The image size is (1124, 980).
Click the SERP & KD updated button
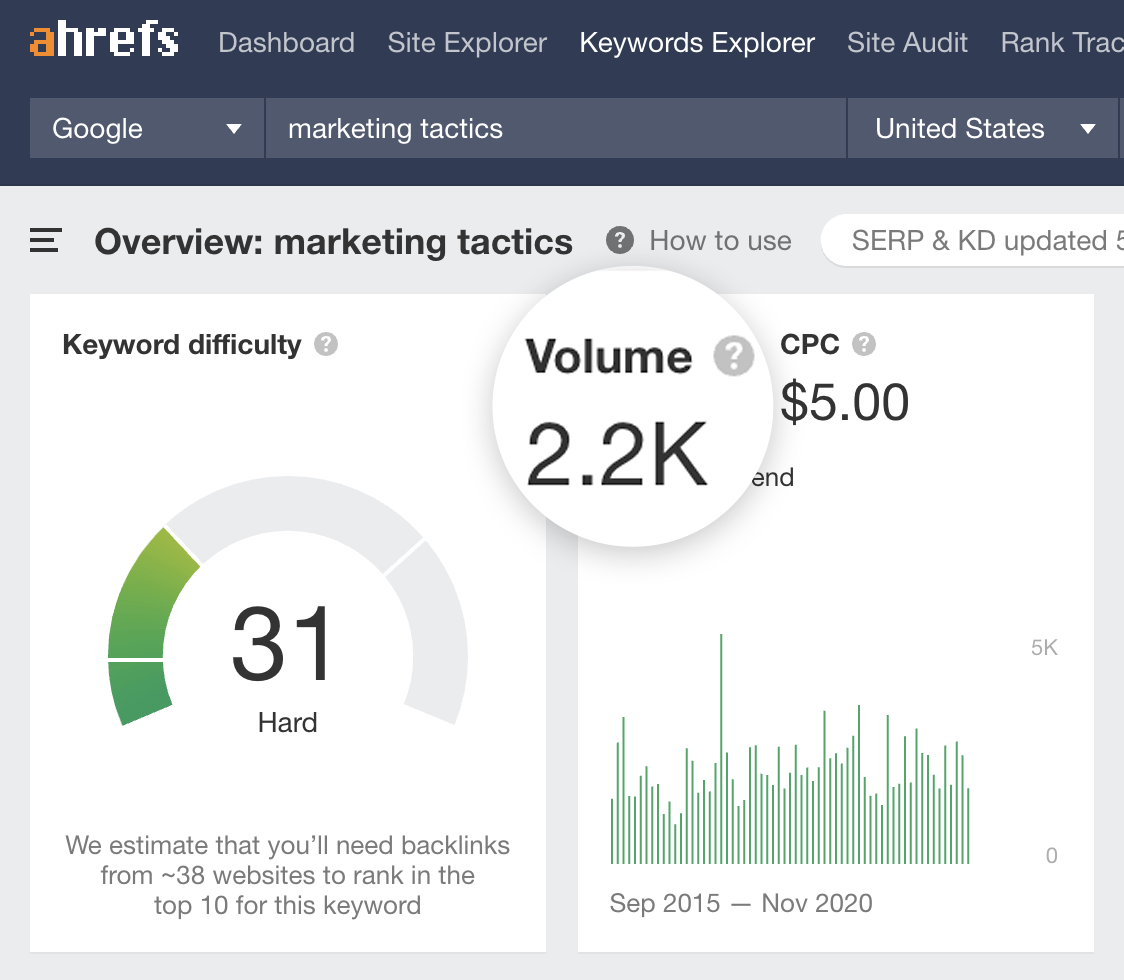[x=977, y=241]
